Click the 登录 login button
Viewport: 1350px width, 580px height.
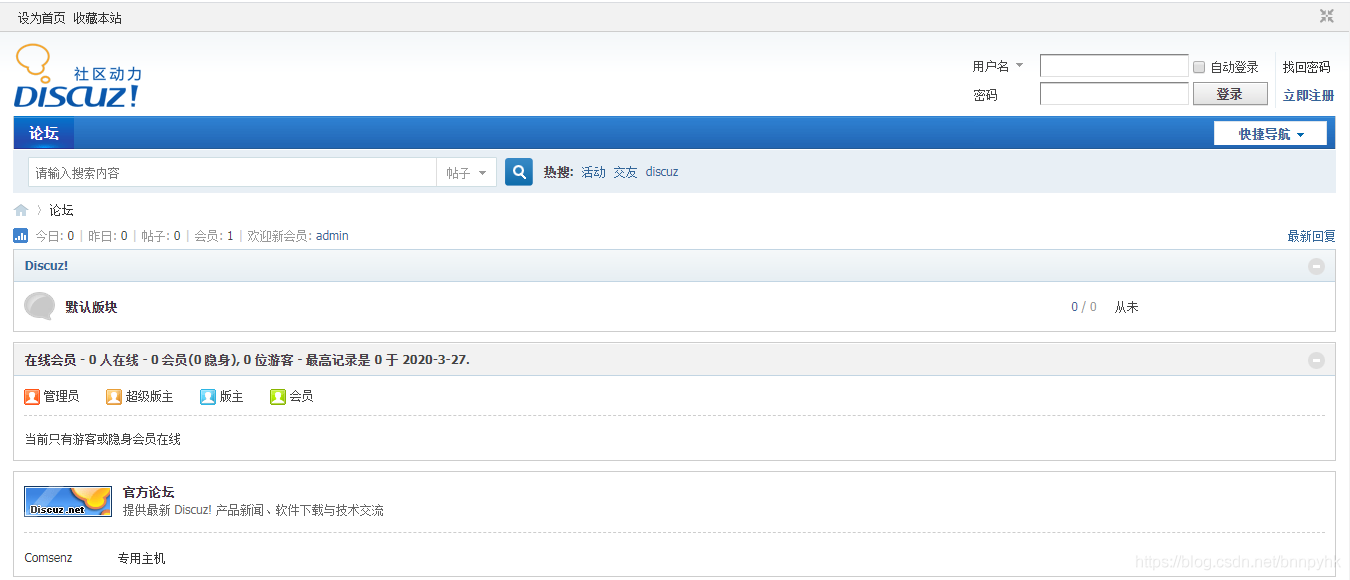pos(1230,94)
